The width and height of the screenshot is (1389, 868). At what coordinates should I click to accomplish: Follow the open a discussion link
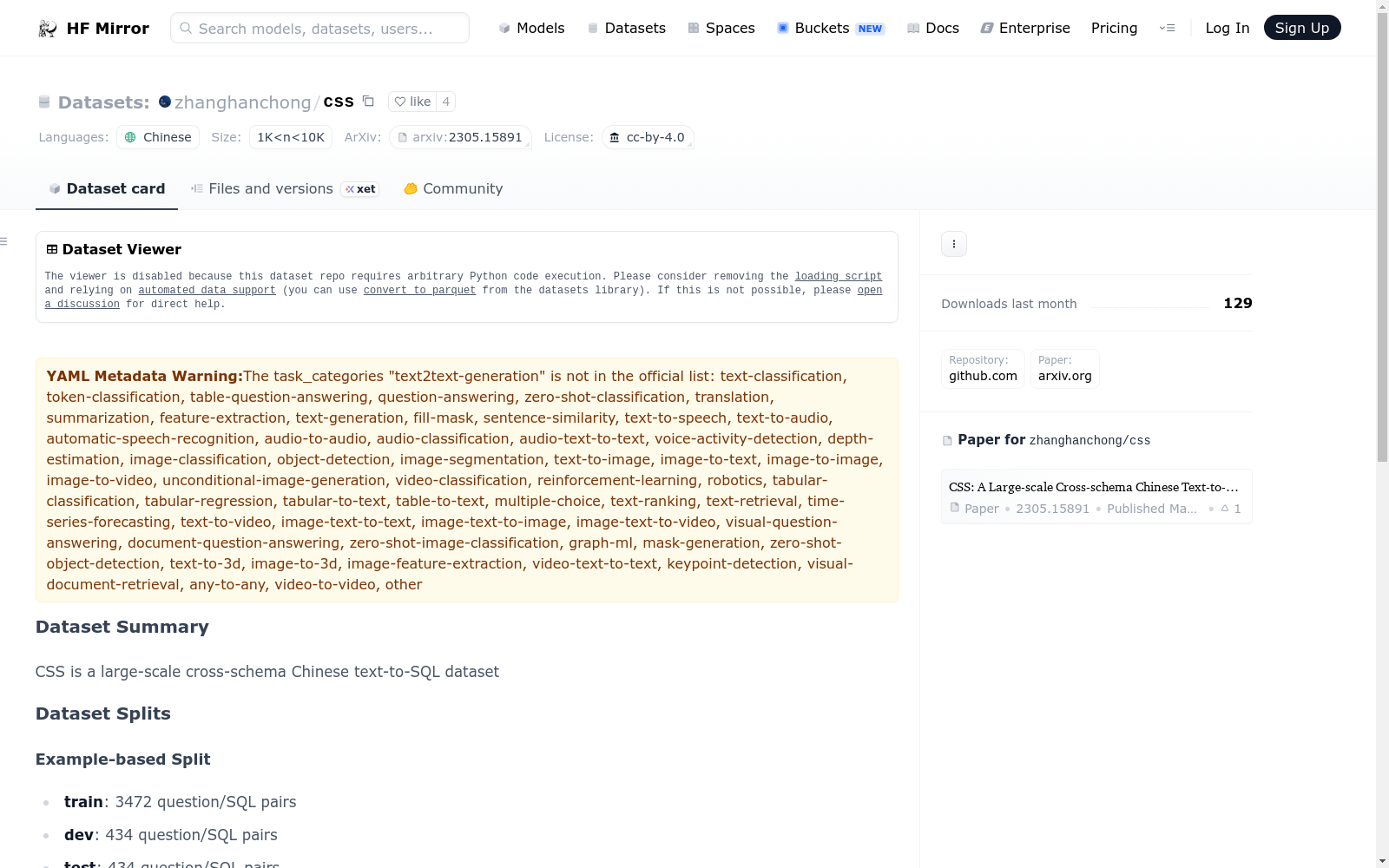(464, 297)
